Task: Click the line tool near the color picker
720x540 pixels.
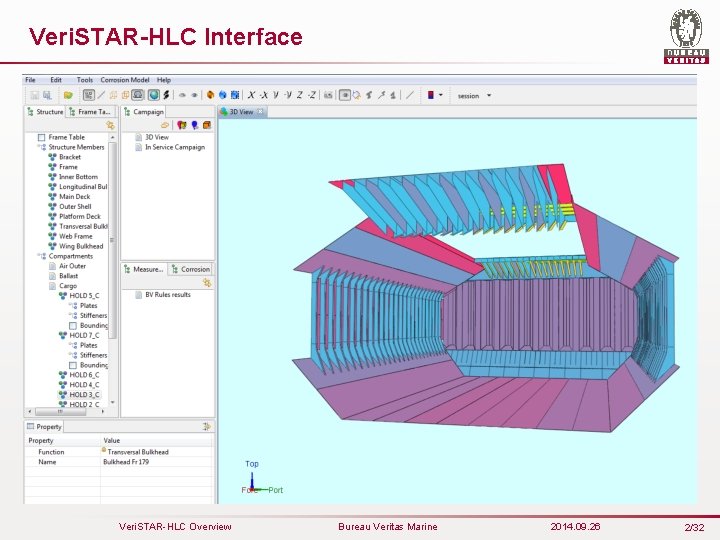Action: tap(410, 95)
